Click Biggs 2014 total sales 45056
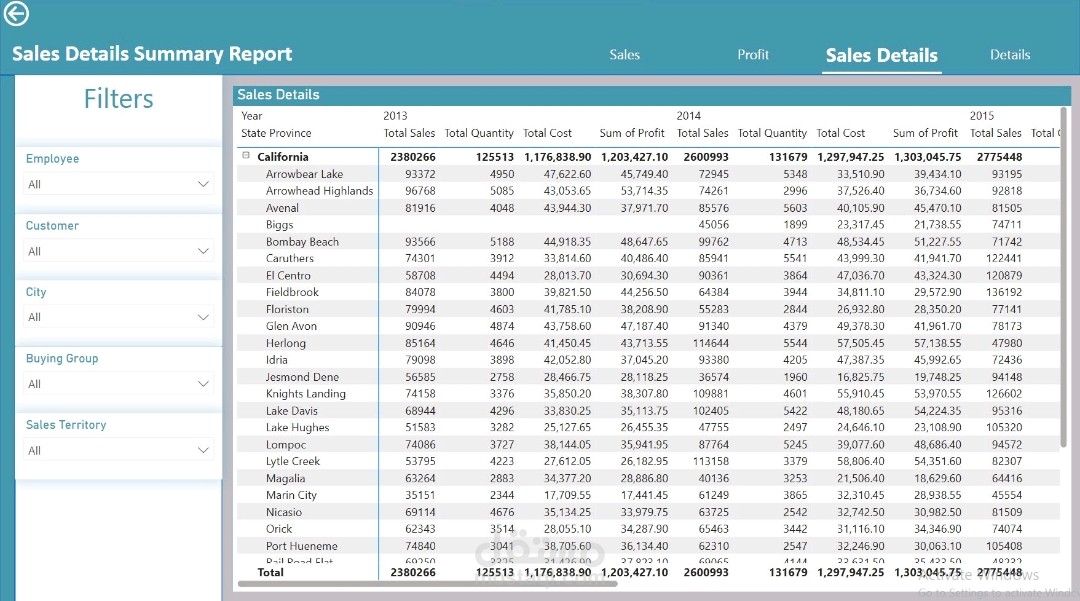Screen dimensions: 1080x601 [x=714, y=224]
